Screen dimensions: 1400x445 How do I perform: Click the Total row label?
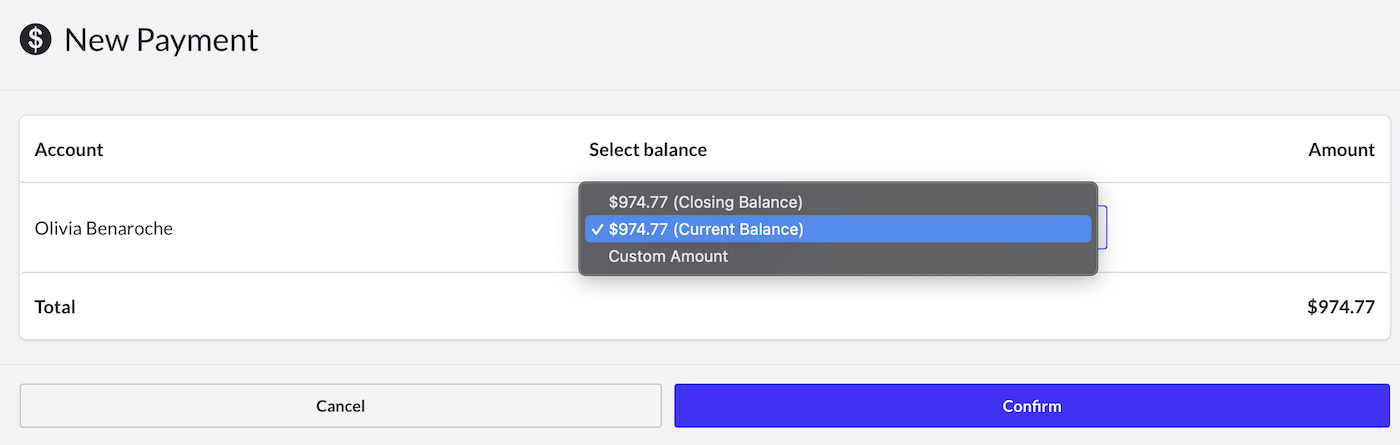click(55, 307)
